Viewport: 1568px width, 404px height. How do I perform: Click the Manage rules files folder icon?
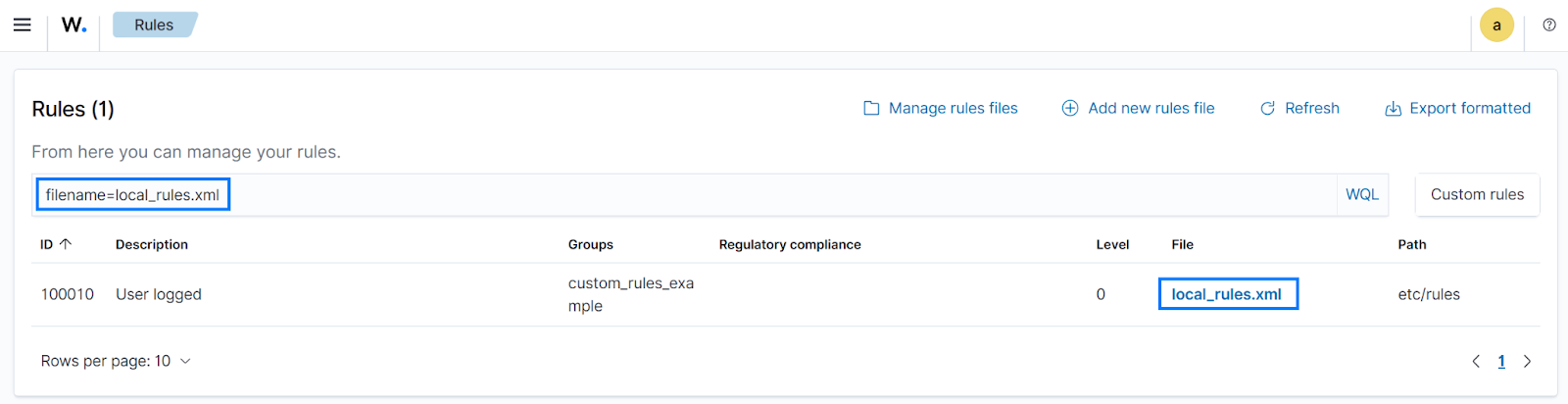[x=871, y=108]
